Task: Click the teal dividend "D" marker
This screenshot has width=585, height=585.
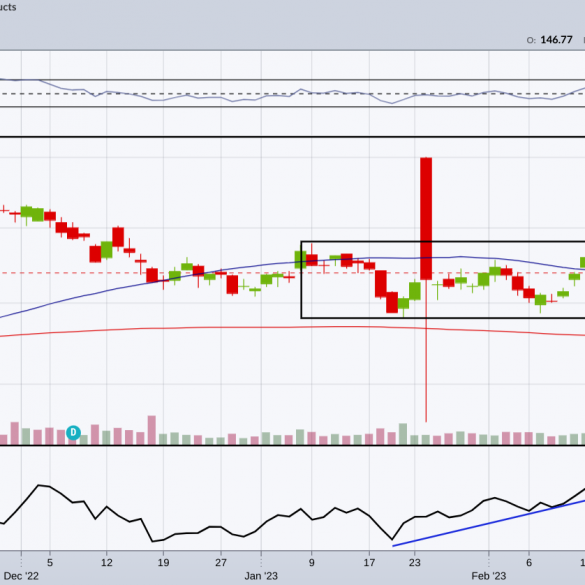Action: click(x=73, y=432)
